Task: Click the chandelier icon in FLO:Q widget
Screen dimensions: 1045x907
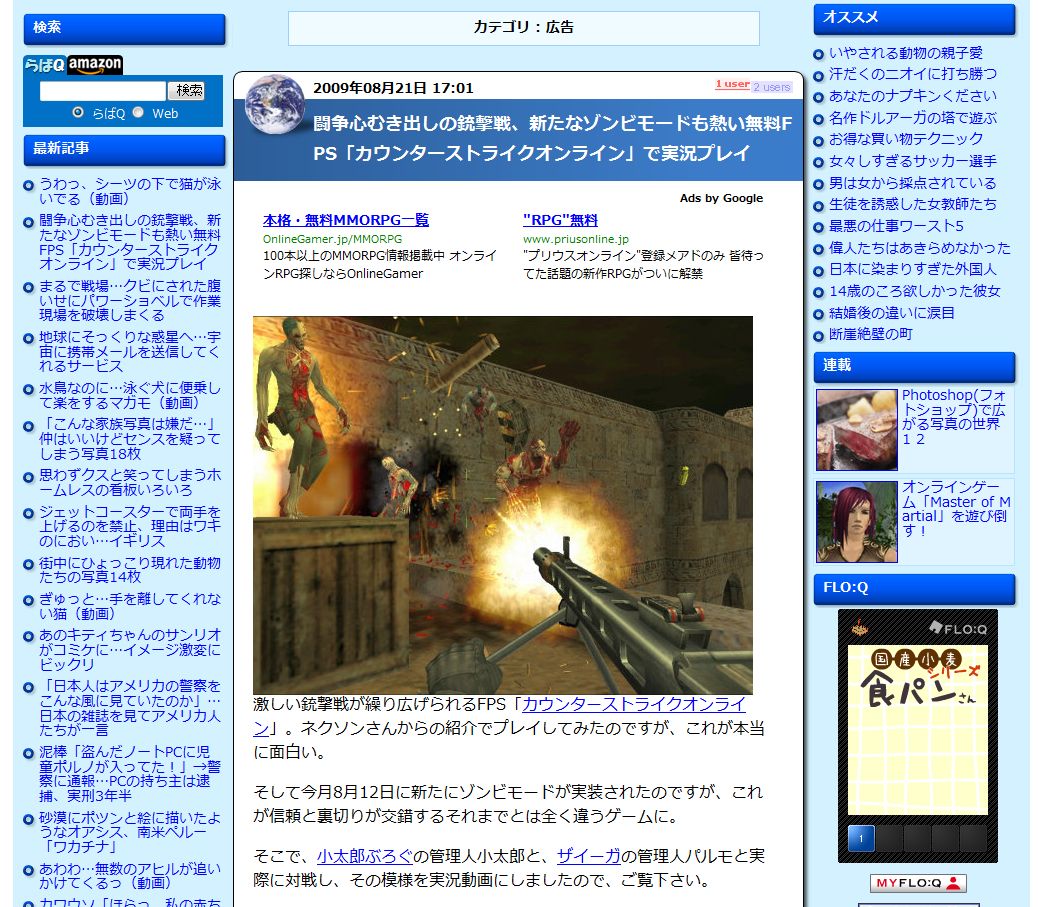Action: (x=860, y=627)
